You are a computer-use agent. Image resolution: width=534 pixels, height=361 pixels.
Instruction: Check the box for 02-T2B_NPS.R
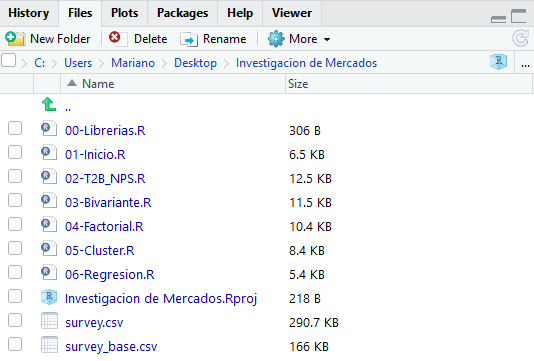click(x=15, y=176)
